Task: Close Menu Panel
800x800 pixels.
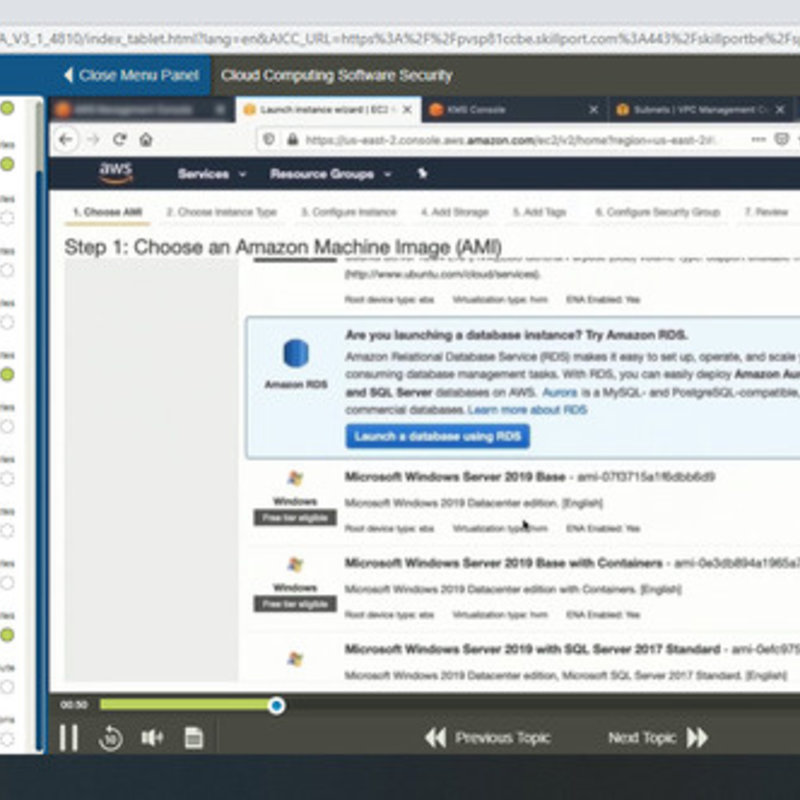Action: [131, 75]
